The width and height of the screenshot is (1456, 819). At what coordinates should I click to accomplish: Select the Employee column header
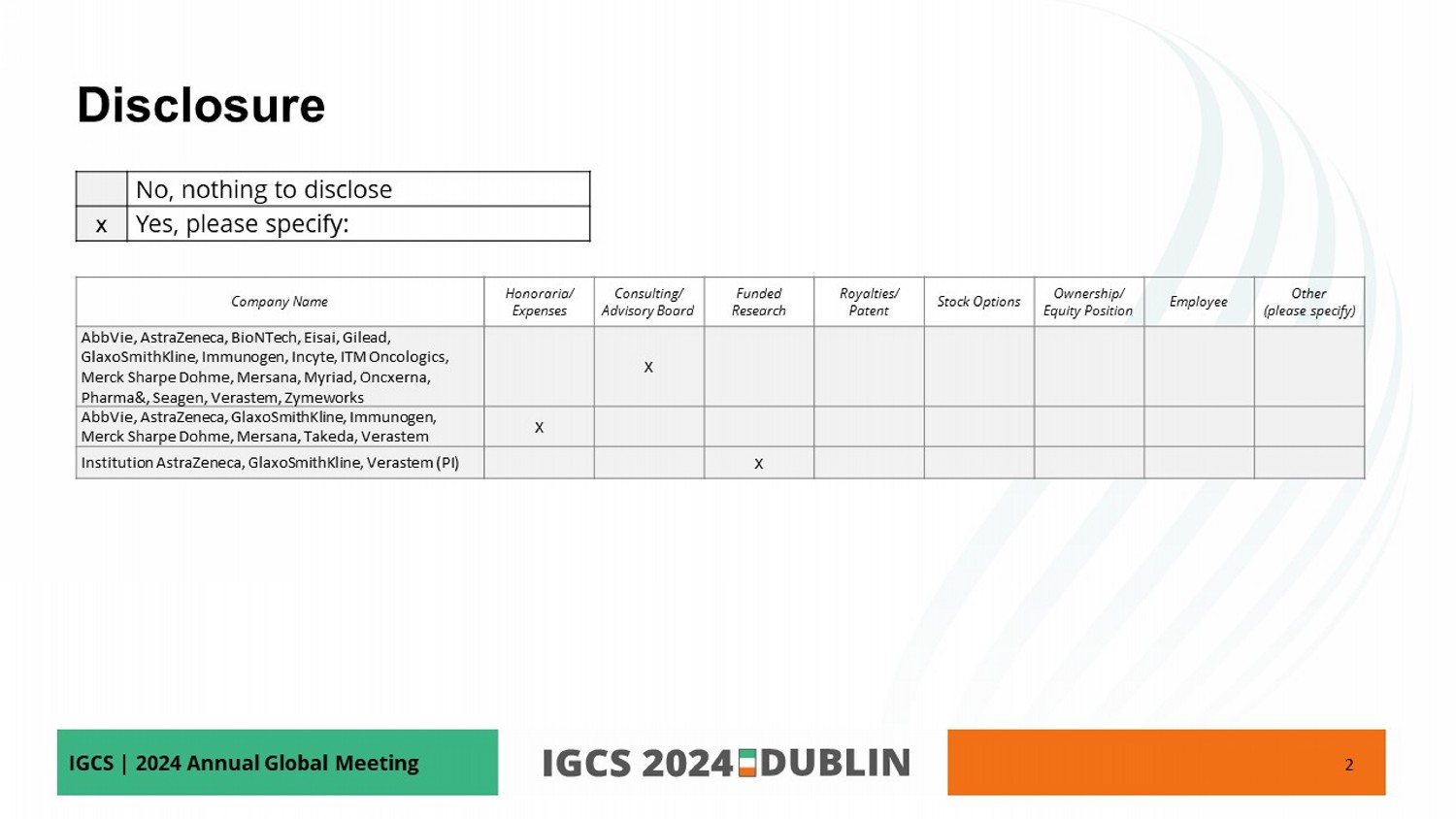point(1198,302)
